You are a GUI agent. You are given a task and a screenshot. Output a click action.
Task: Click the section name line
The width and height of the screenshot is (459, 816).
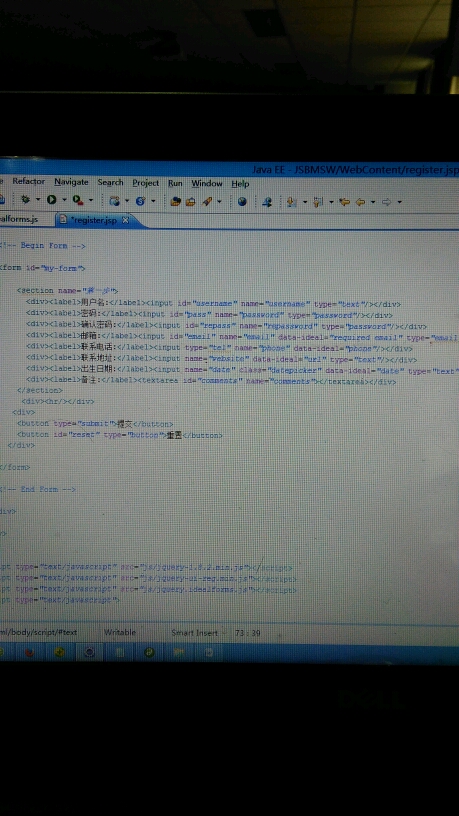tap(68, 291)
